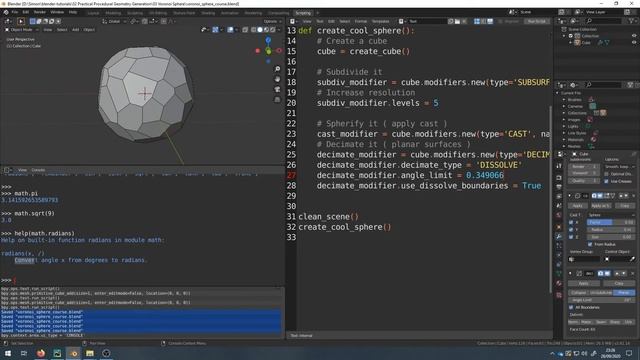Image resolution: width=640 pixels, height=360 pixels.
Task: Uncheck the Cast X axis checkbox
Action: click(571, 222)
